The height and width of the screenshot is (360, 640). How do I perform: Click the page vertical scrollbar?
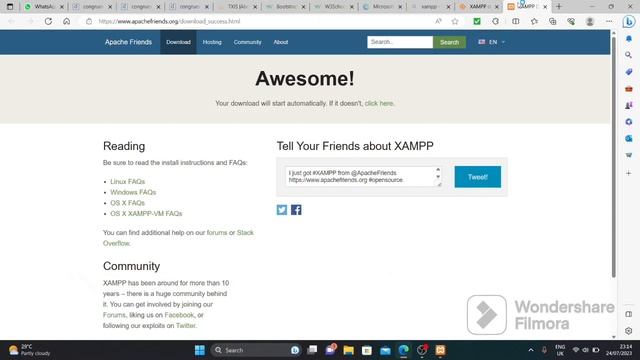[x=613, y=157]
